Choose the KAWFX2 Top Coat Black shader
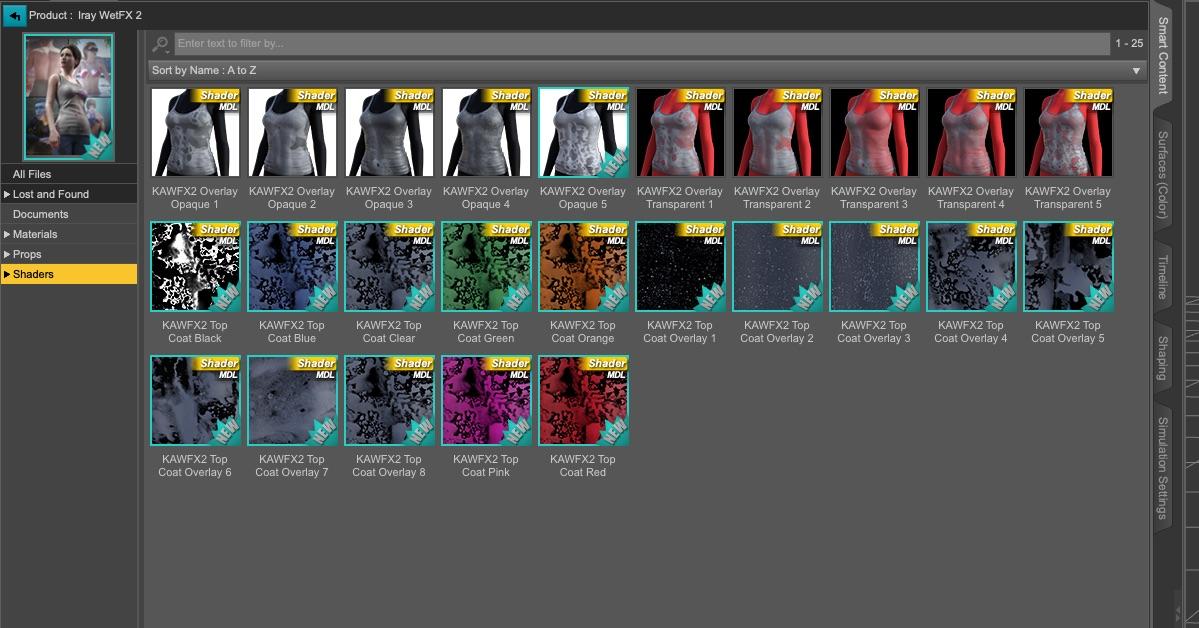 tap(195, 266)
